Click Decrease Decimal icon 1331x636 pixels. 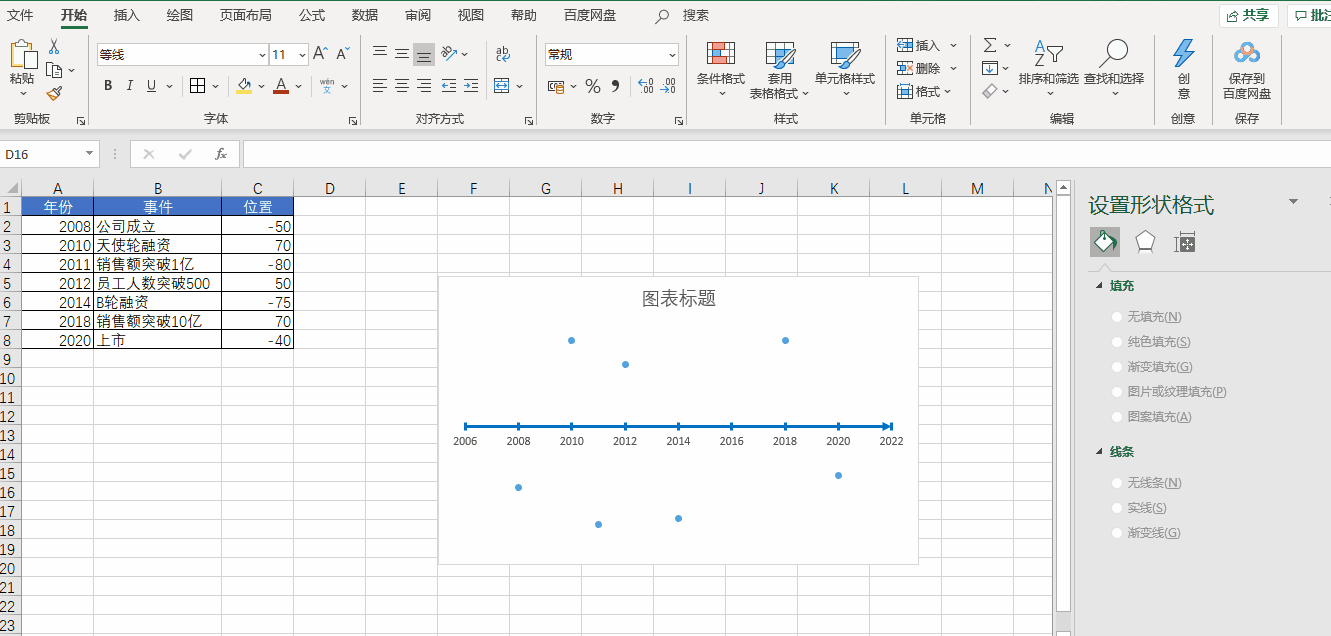click(x=667, y=86)
